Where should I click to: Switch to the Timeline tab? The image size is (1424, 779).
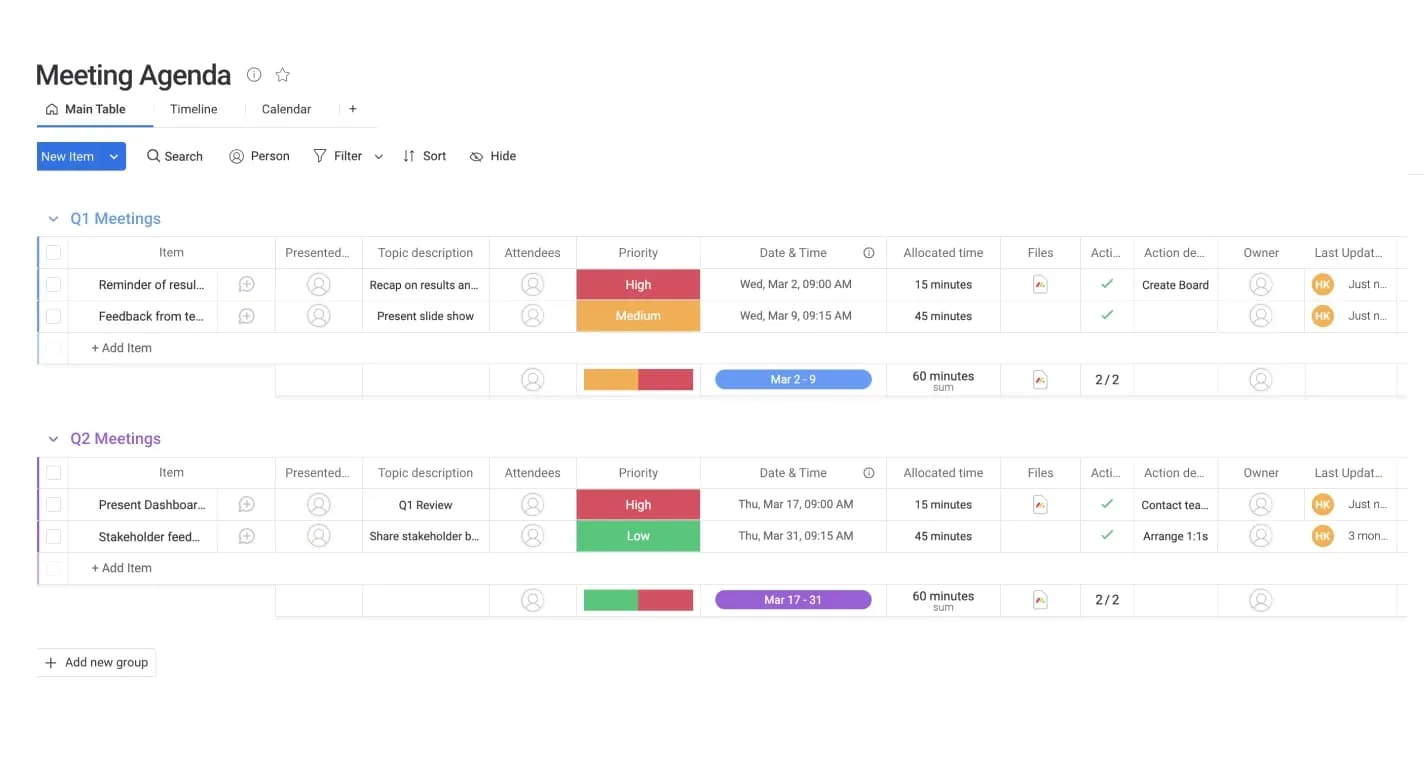(x=193, y=109)
